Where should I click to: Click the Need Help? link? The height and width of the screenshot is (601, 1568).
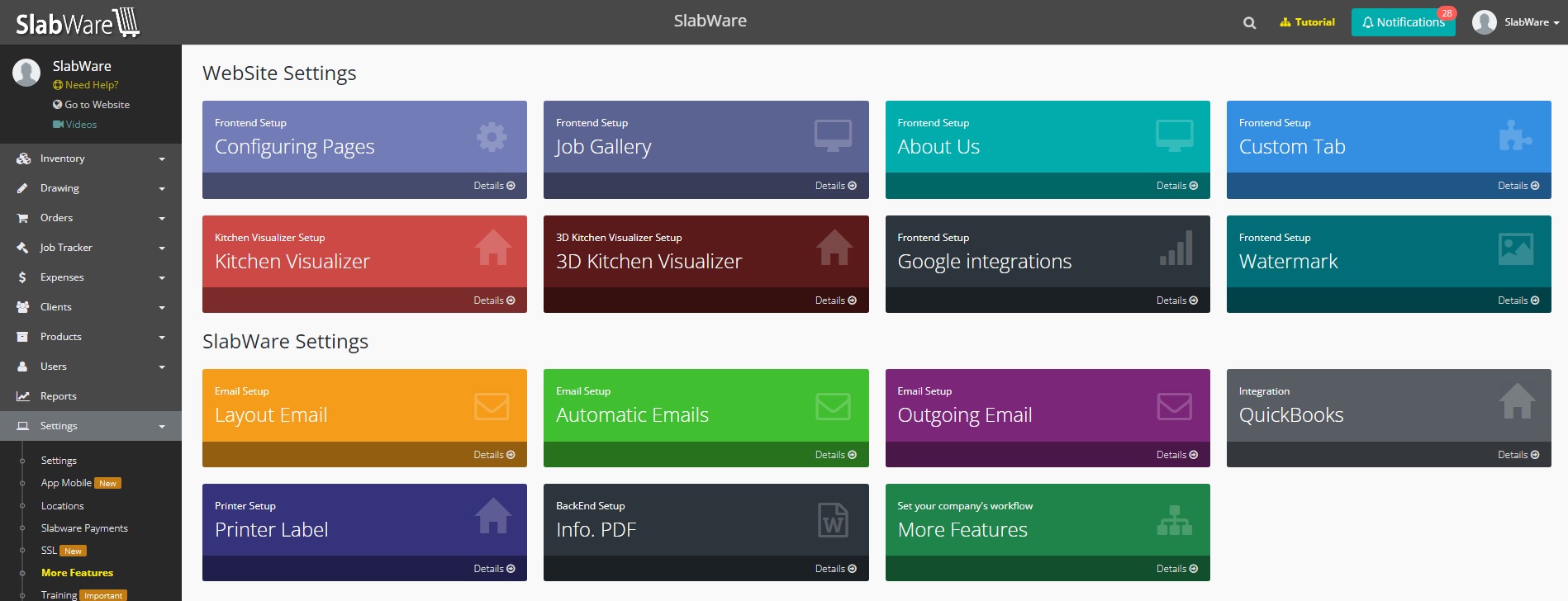[x=86, y=85]
